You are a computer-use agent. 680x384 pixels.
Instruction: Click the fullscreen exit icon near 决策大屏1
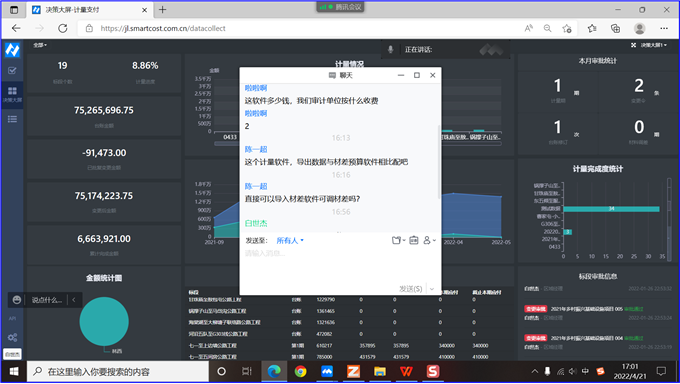(x=633, y=45)
